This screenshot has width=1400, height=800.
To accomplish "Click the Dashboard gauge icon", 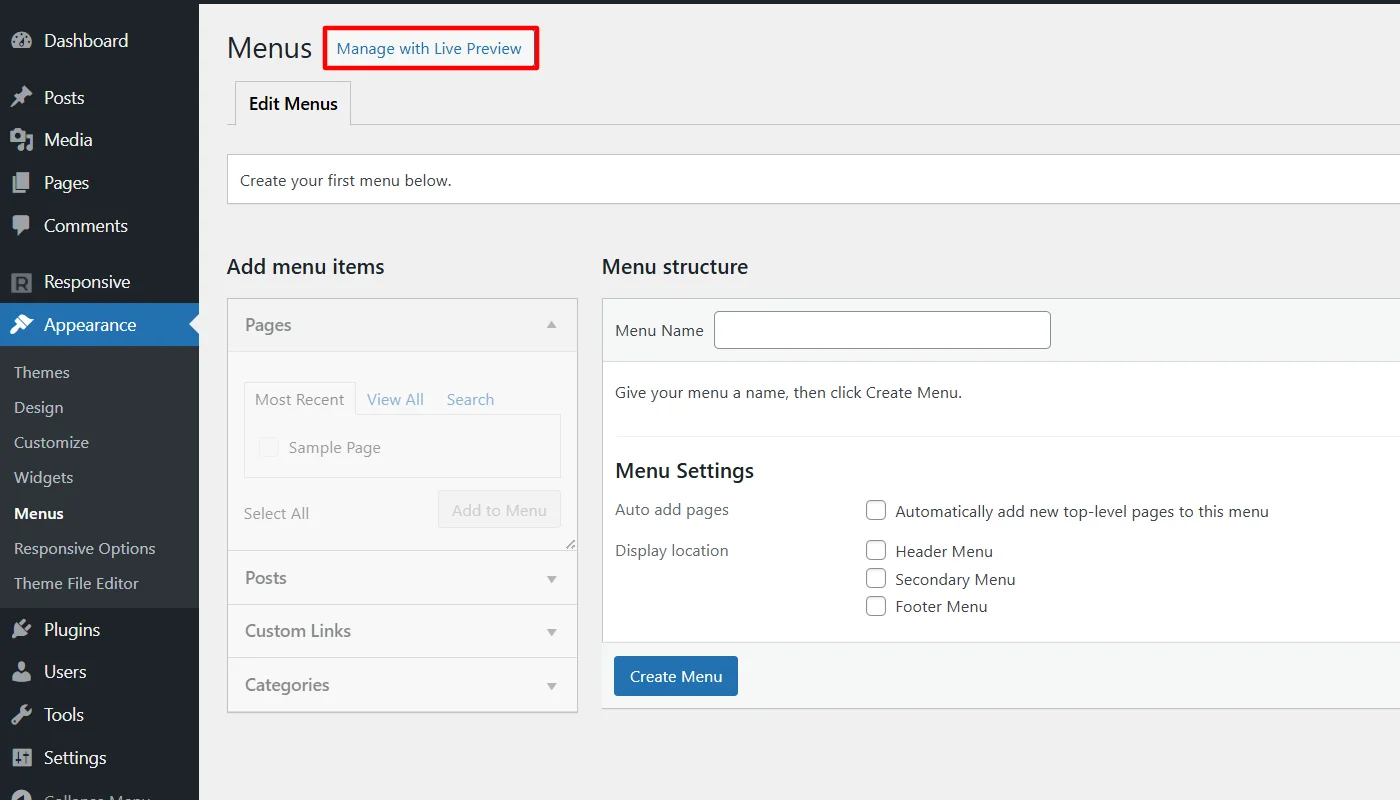I will [21, 41].
